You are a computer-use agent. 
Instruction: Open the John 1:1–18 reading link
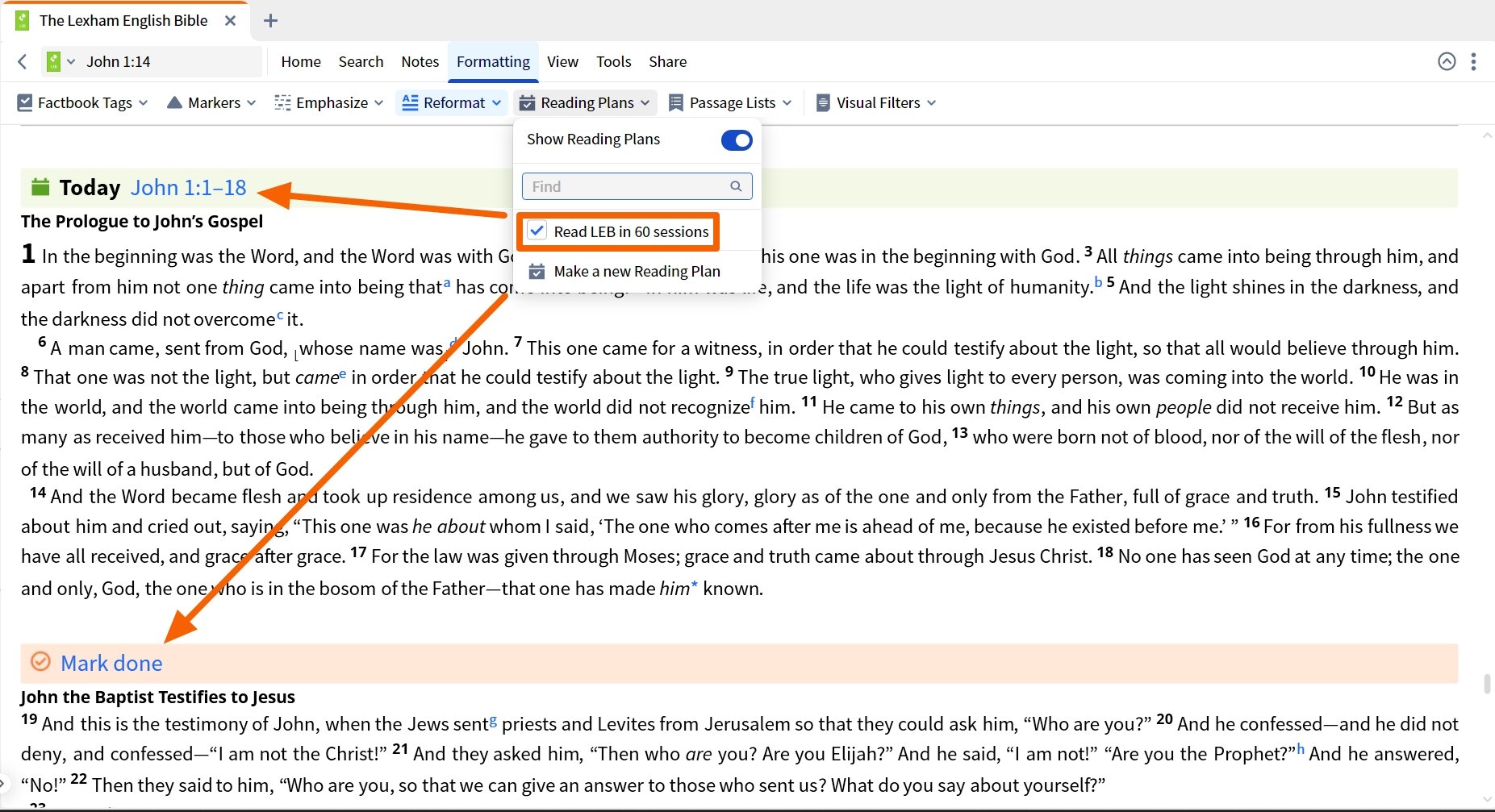(x=188, y=187)
